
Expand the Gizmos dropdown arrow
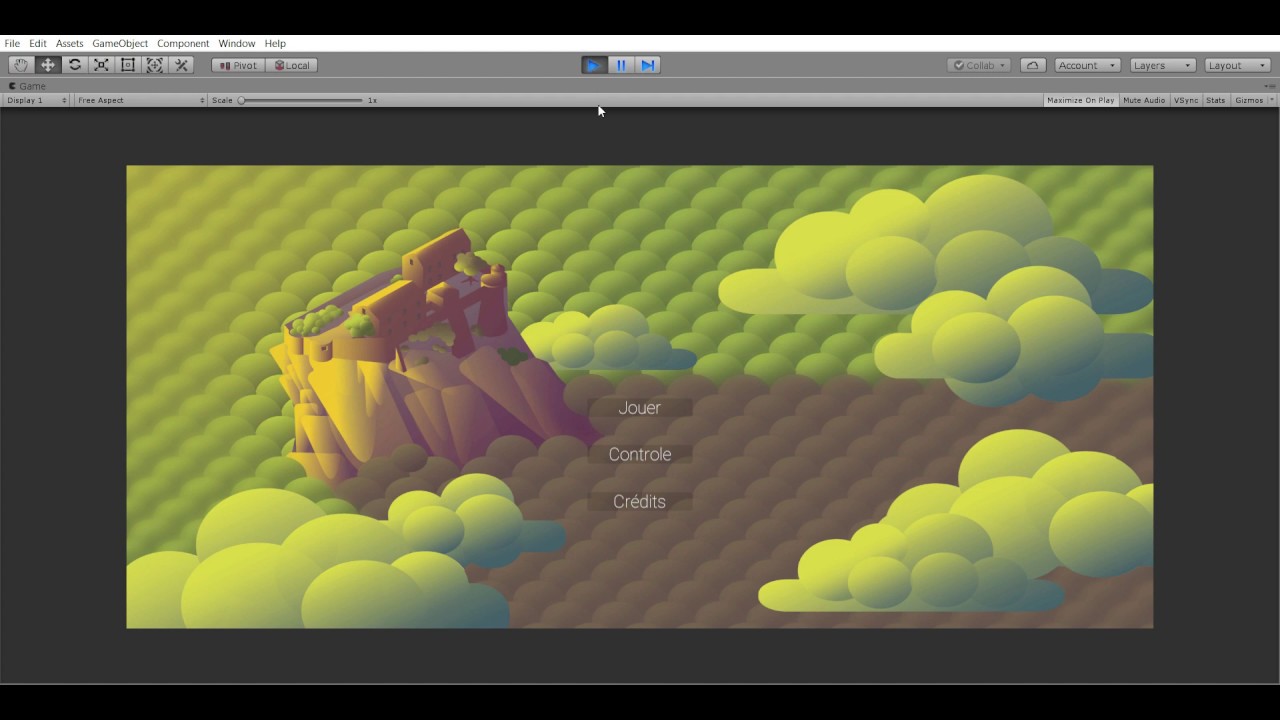point(1272,100)
